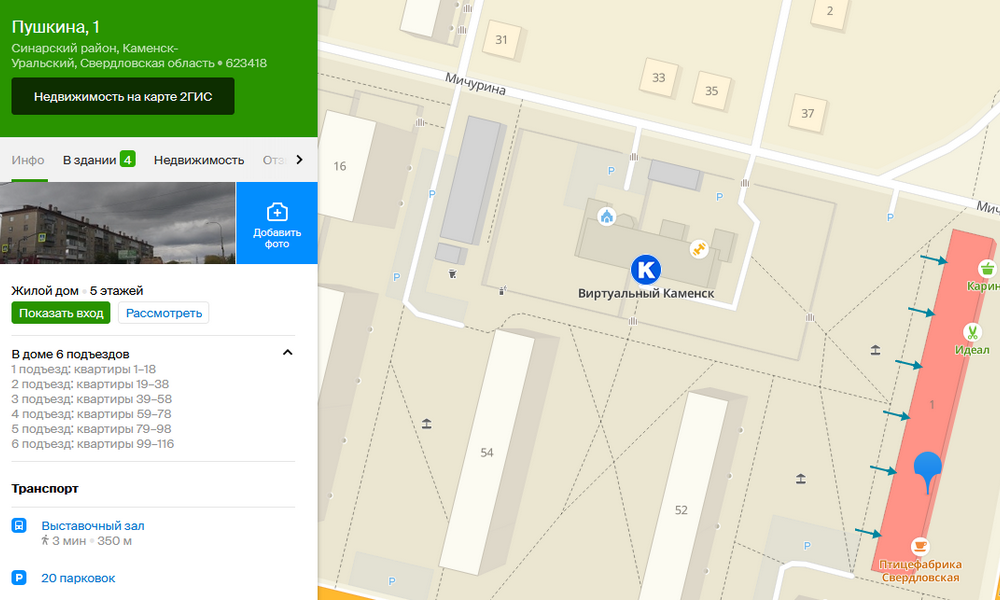Image resolution: width=1000 pixels, height=600 pixels.
Task: Click the green grocery basket icon by Карин
Action: (x=987, y=268)
